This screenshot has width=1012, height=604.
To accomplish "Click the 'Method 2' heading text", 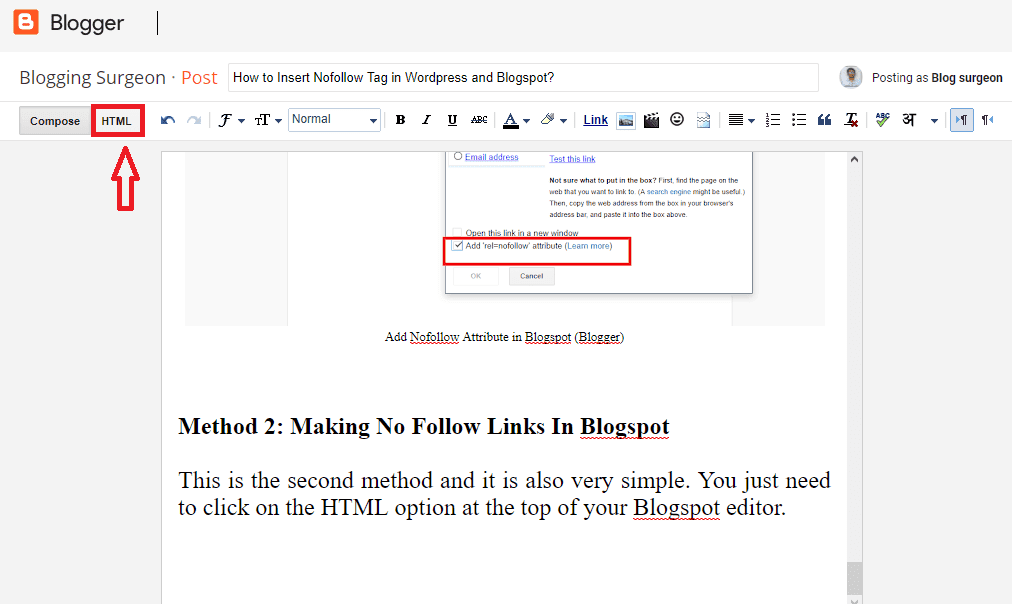I will click(x=423, y=427).
